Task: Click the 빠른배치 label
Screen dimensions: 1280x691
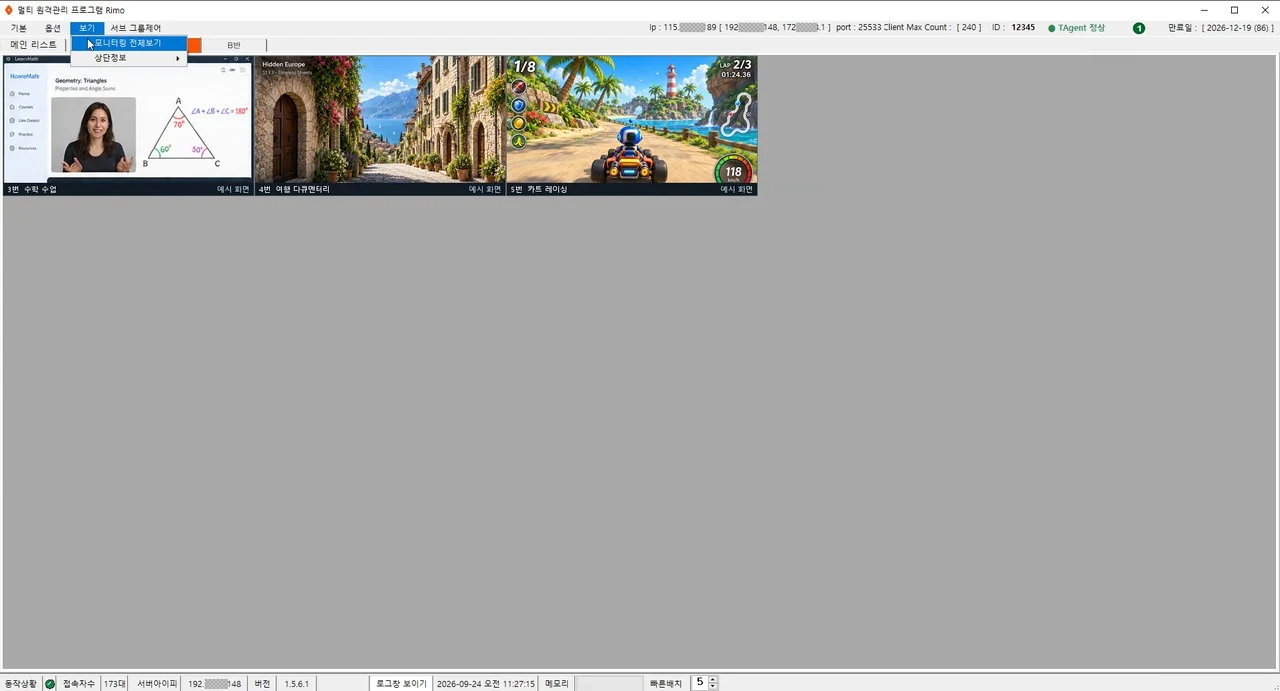Action: [666, 684]
